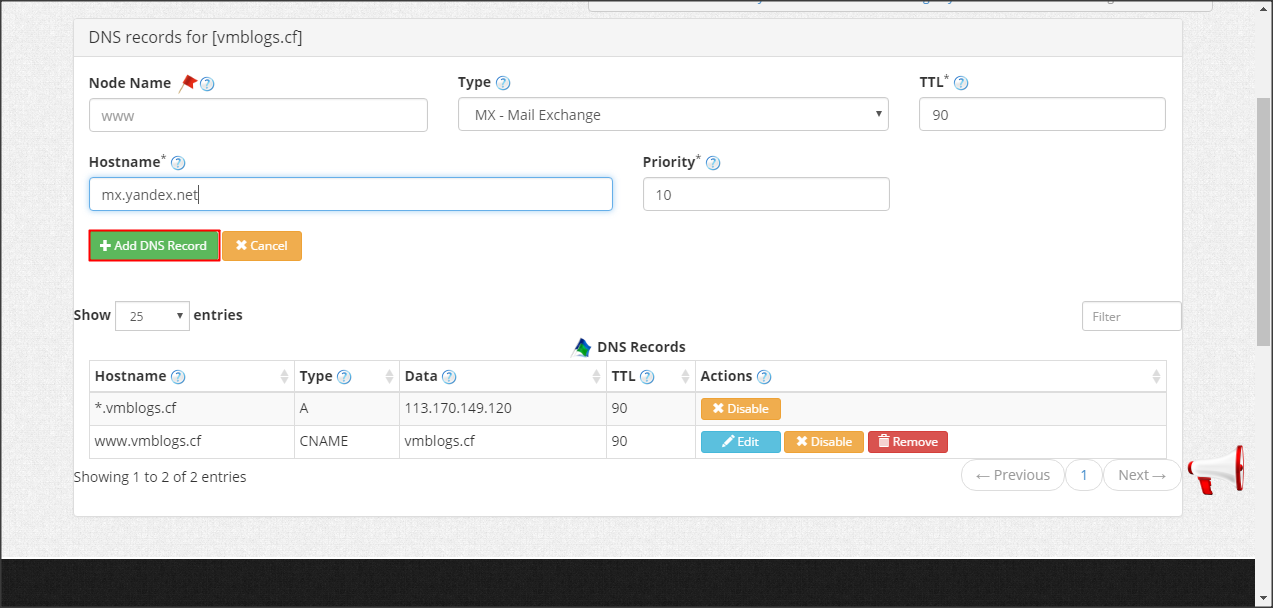Viewport: 1273px width, 608px height.
Task: Click the red megaphone announcement icon
Action: coord(1215,470)
